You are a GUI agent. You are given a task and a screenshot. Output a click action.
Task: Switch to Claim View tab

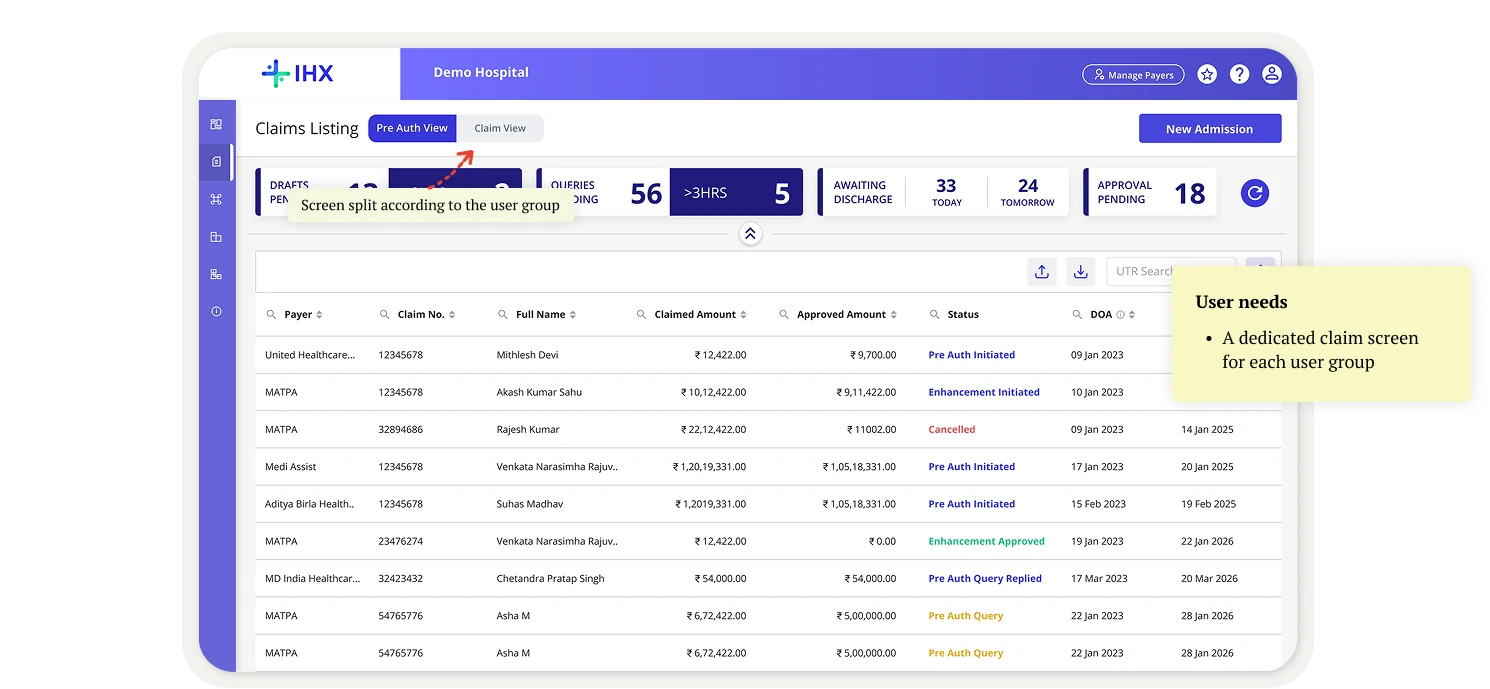tap(500, 128)
